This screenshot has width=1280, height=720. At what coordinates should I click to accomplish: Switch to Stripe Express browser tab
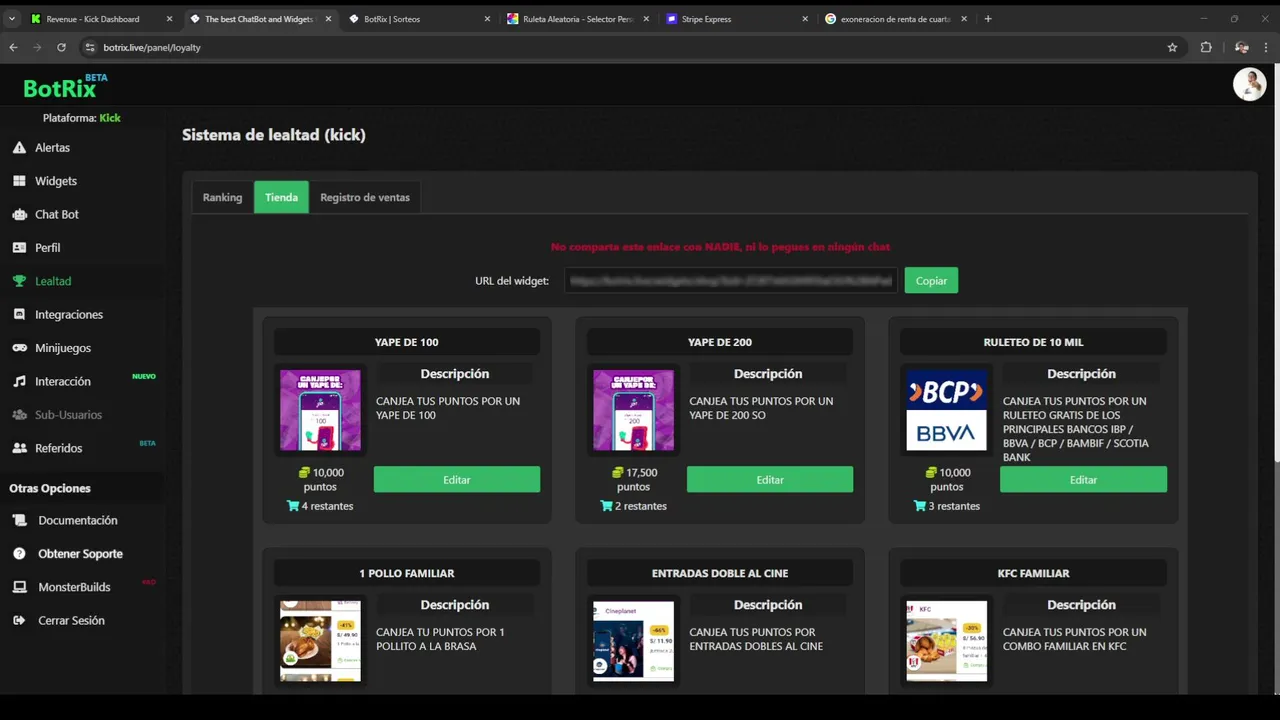[736, 19]
